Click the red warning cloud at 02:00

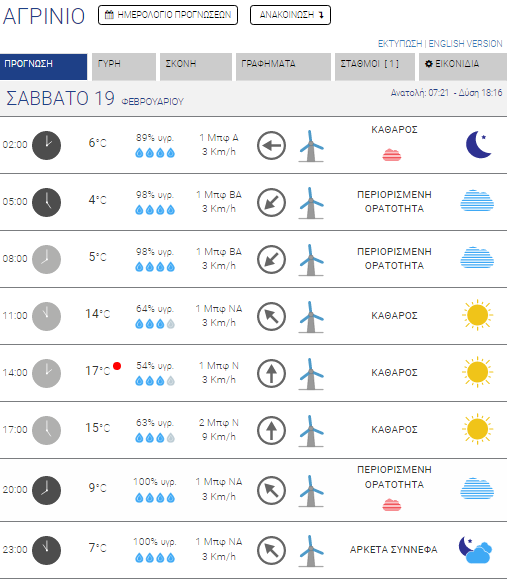point(392,155)
